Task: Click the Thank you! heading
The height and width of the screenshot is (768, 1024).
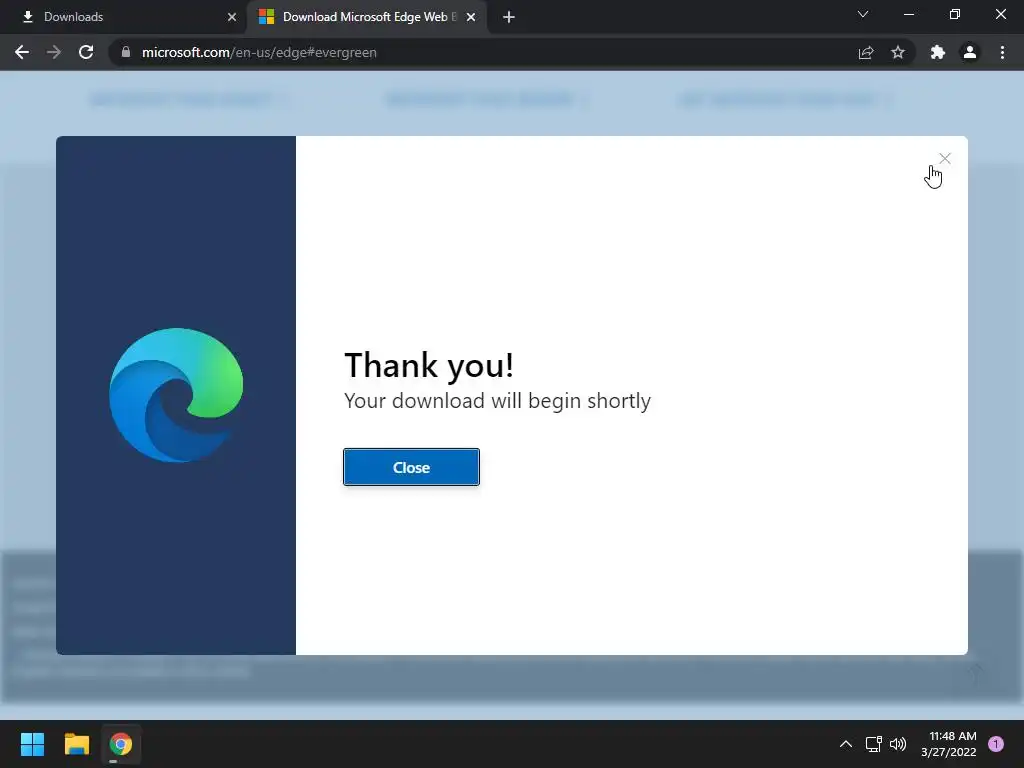Action: (x=429, y=365)
